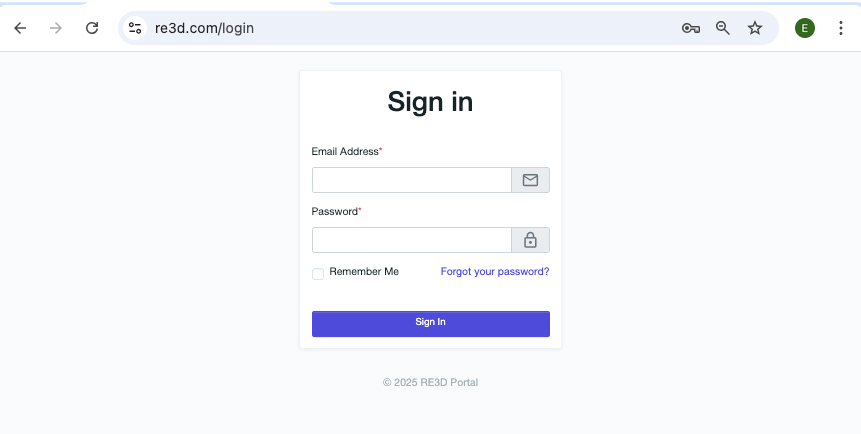
Task: Open the saved passwords key icon
Action: pos(690,28)
